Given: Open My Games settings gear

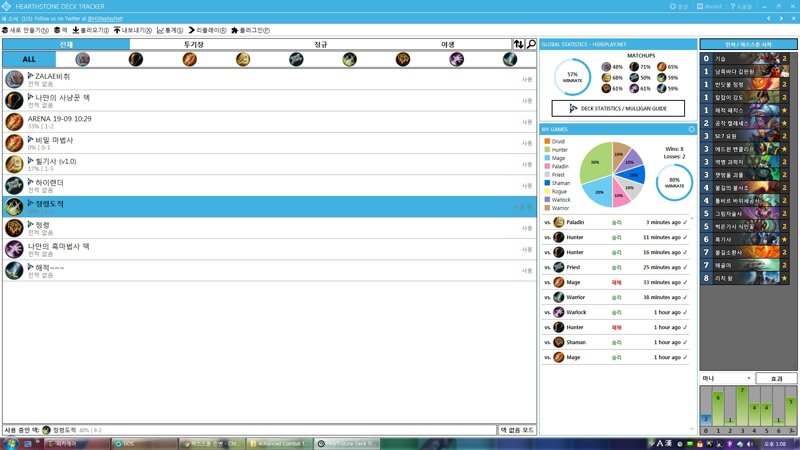Looking at the screenshot, I should tap(691, 129).
